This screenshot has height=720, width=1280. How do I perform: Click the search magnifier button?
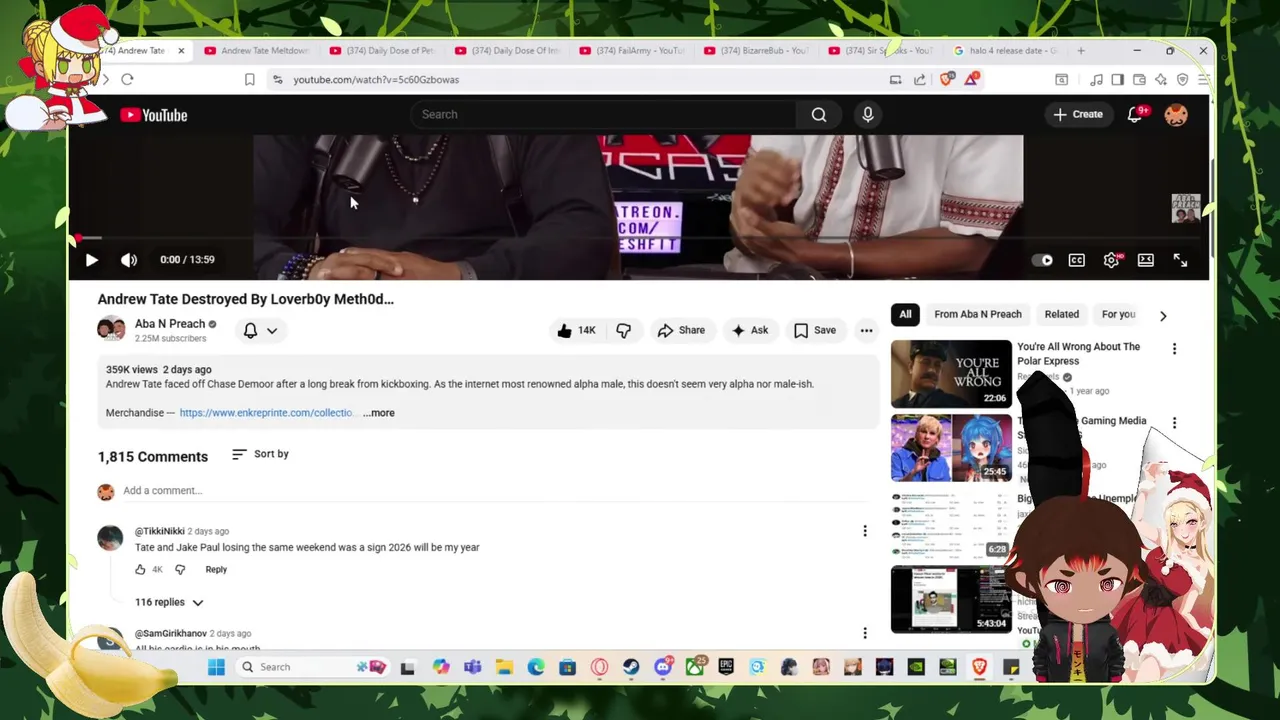[819, 114]
